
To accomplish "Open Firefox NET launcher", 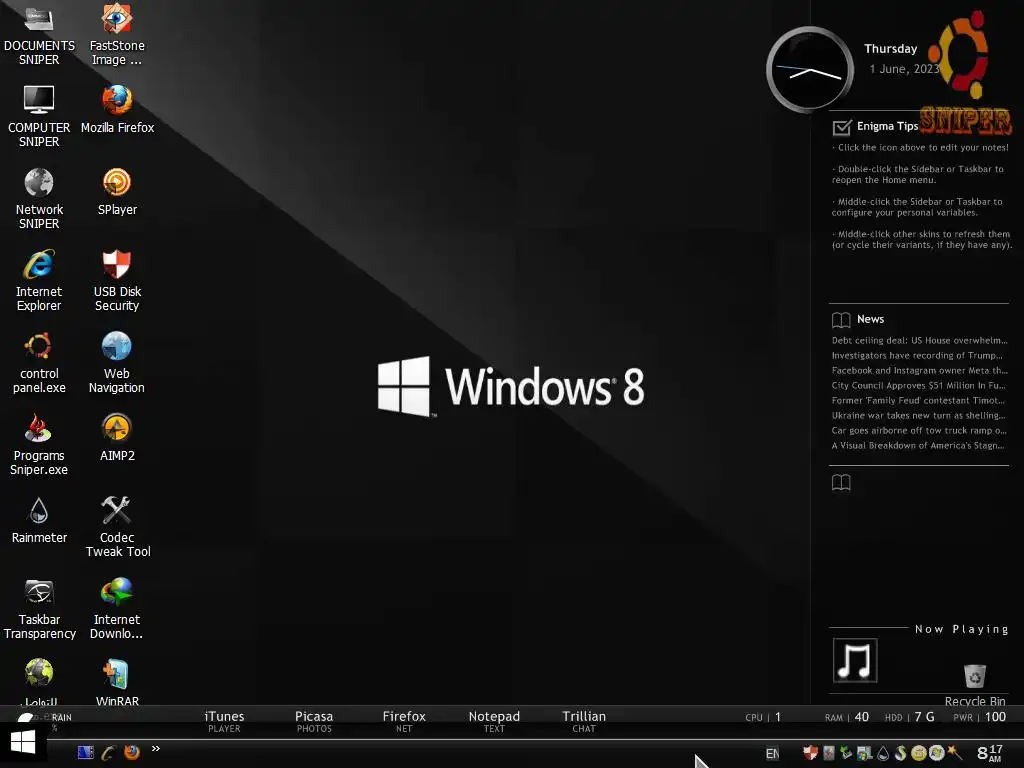I will coord(404,721).
